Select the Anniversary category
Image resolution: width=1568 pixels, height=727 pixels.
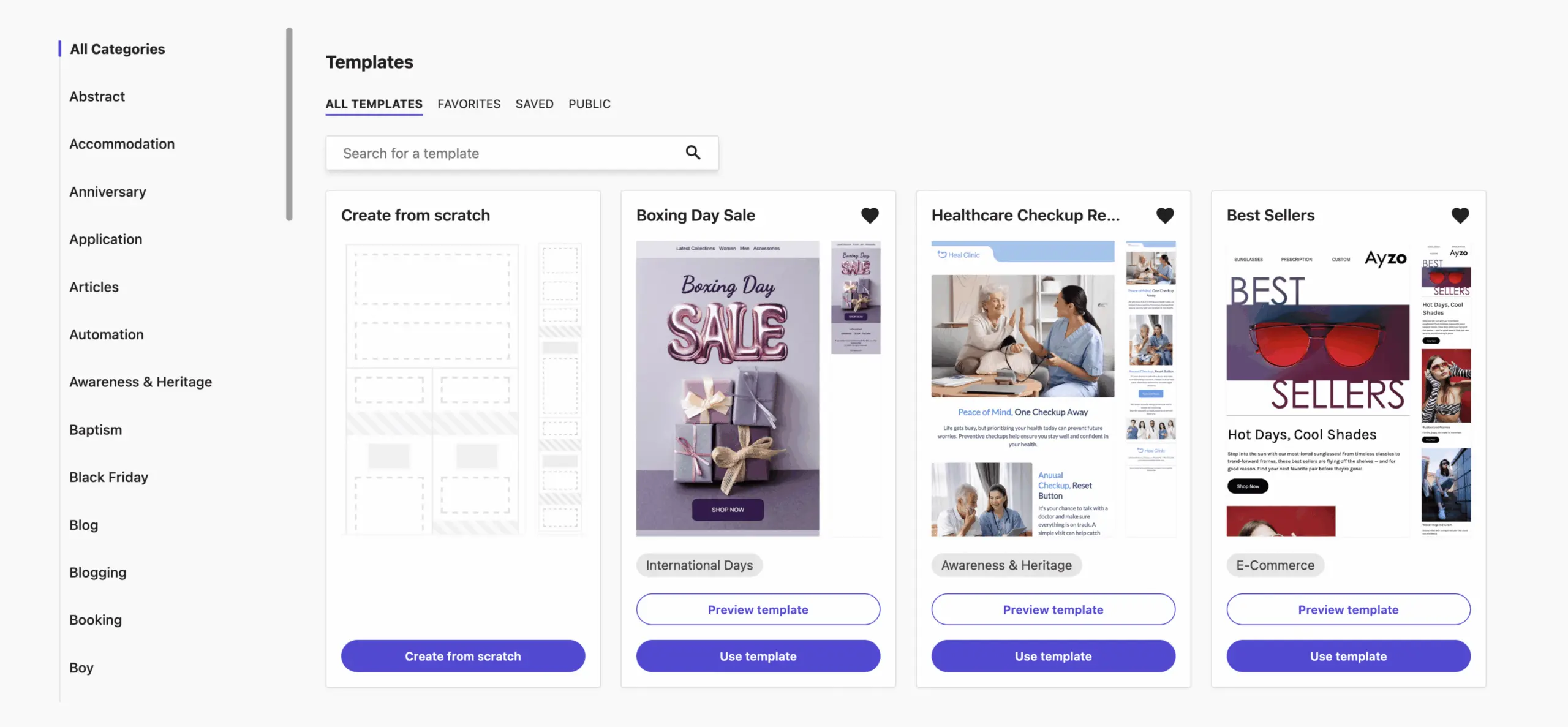(108, 191)
